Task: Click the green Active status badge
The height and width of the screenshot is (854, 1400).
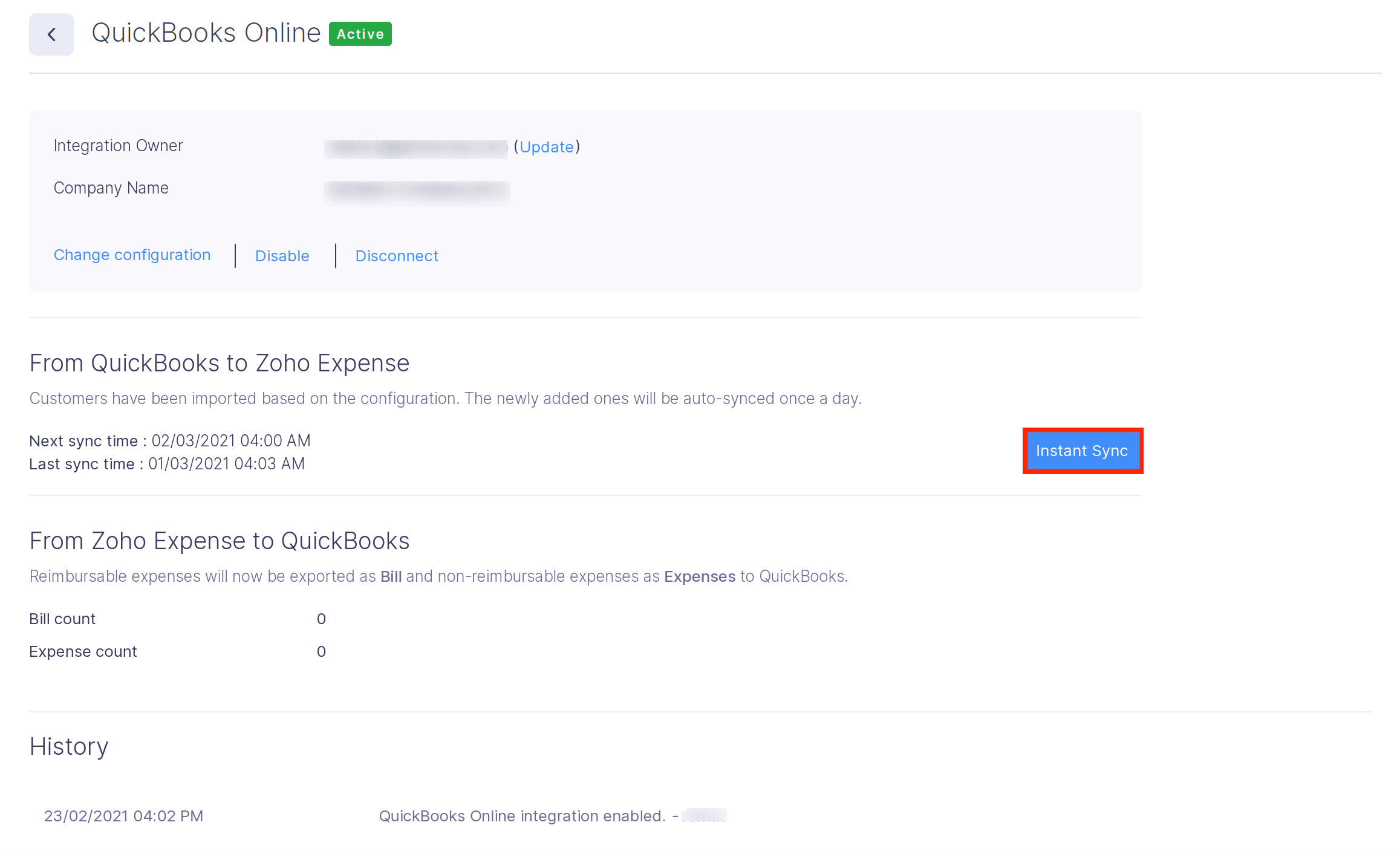Action: (360, 34)
